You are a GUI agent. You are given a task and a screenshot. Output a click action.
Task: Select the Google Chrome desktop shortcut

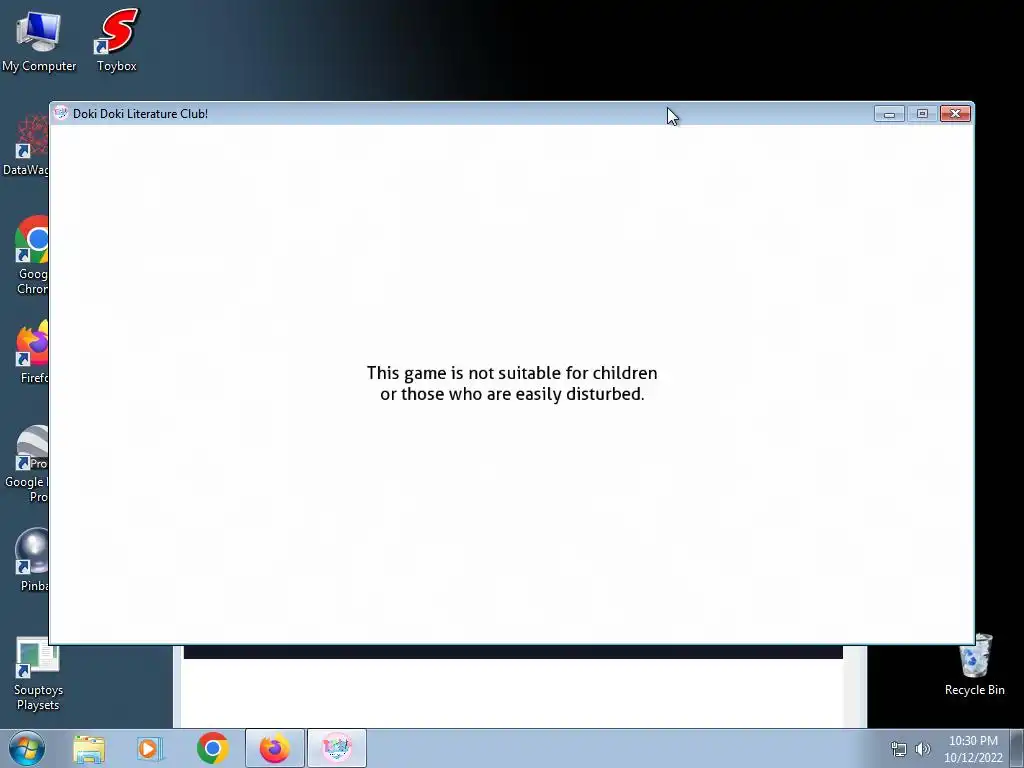coord(31,255)
